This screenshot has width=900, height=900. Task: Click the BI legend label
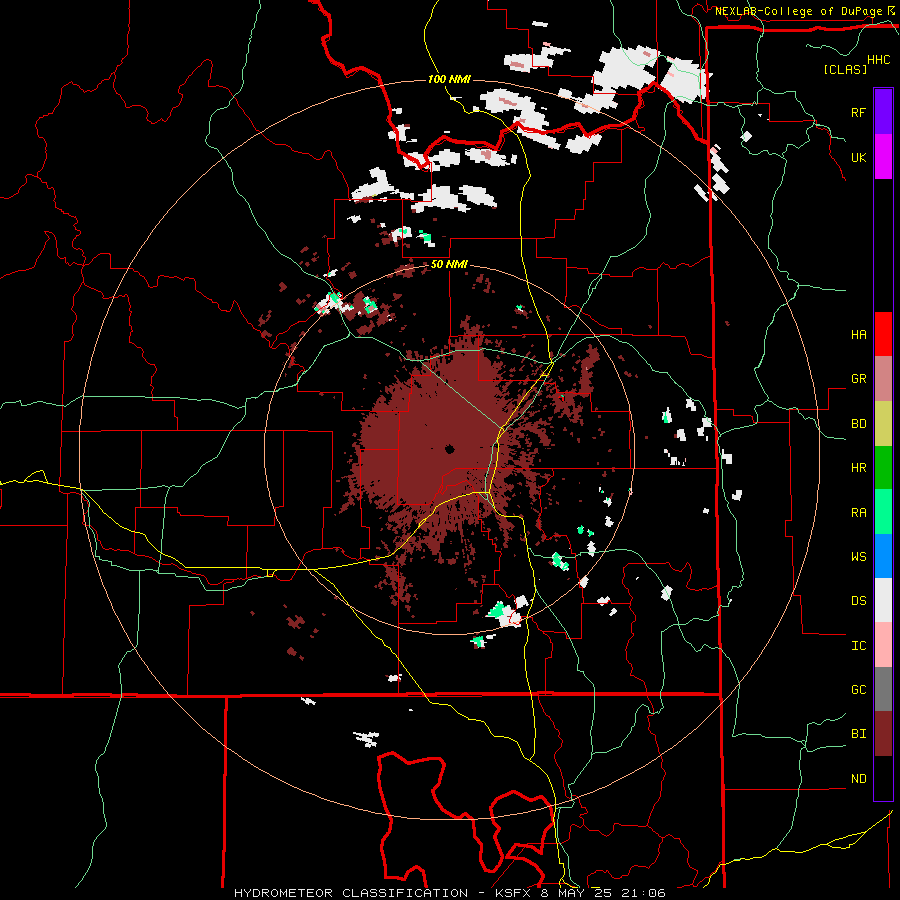pyautogui.click(x=858, y=734)
